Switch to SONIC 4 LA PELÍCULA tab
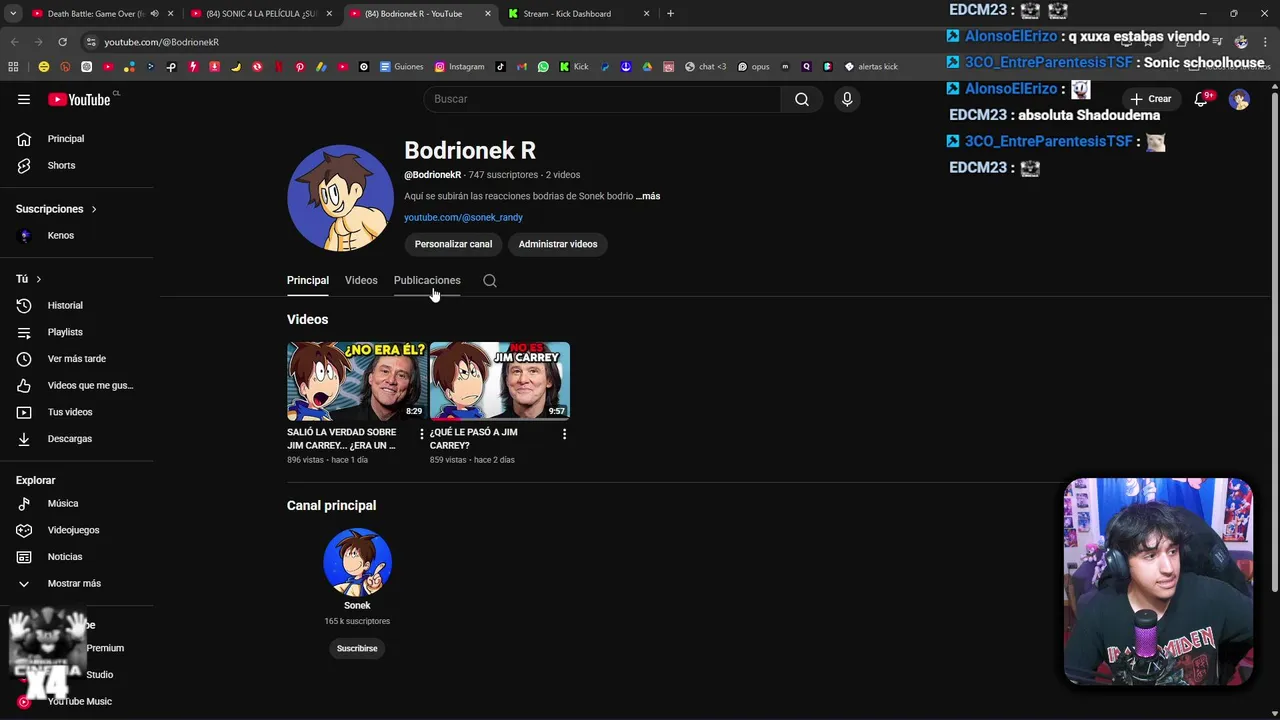The width and height of the screenshot is (1280, 720). [x=260, y=14]
